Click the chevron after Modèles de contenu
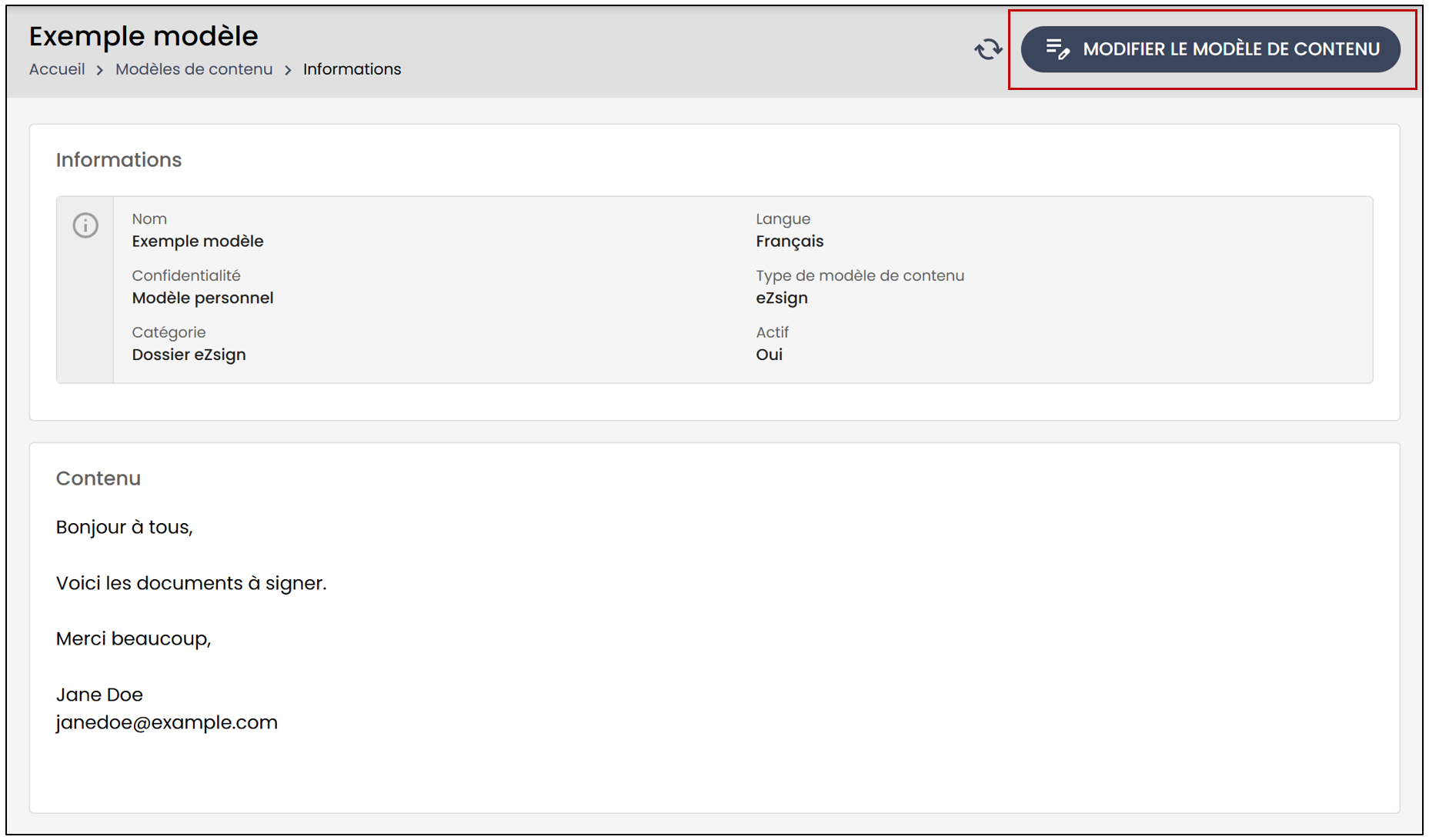 (x=288, y=70)
